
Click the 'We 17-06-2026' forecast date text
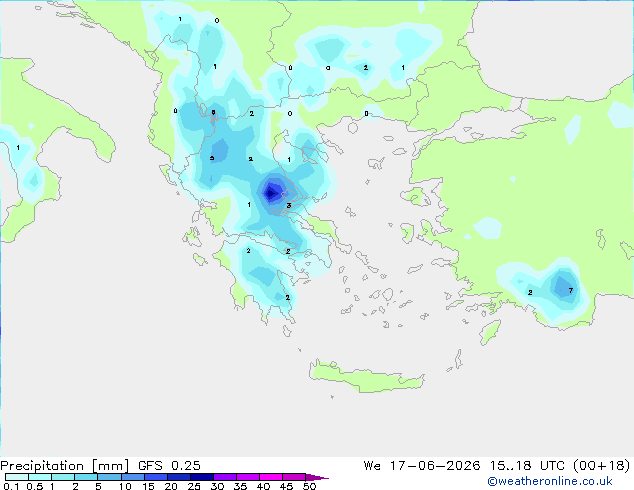click(x=422, y=466)
